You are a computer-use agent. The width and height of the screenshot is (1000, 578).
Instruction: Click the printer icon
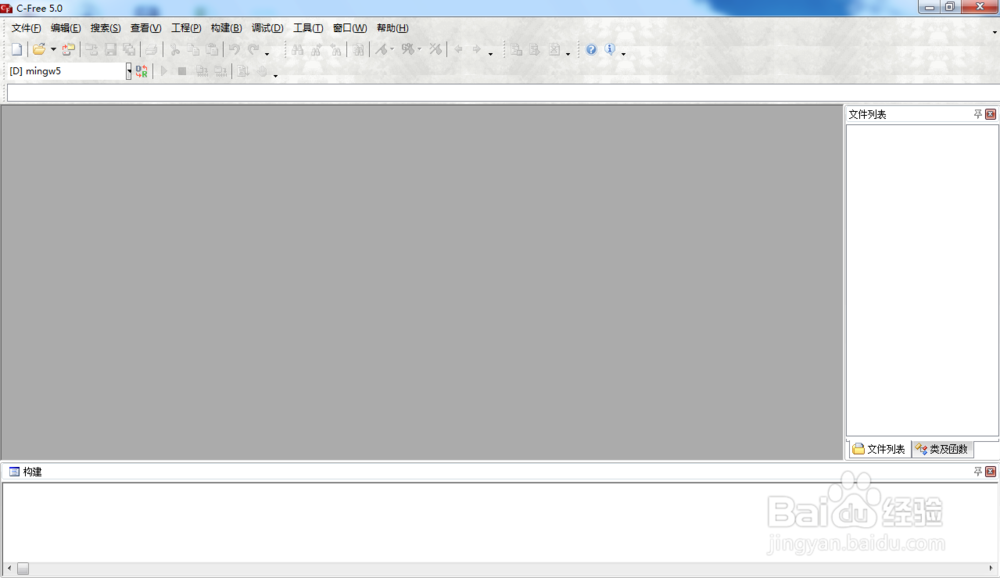pos(151,49)
